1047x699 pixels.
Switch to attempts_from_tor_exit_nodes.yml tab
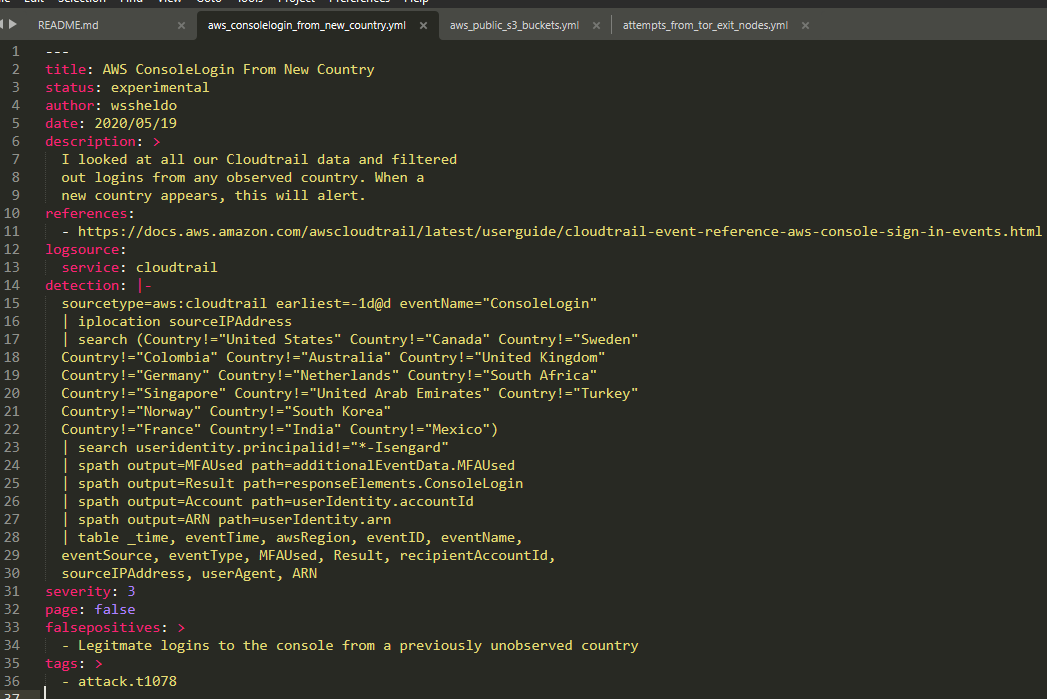click(705, 25)
